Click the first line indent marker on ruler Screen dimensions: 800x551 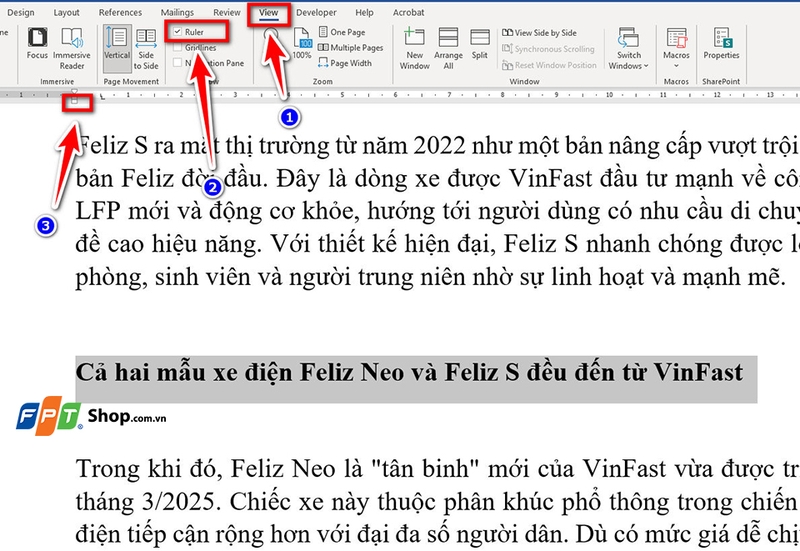coord(74,93)
